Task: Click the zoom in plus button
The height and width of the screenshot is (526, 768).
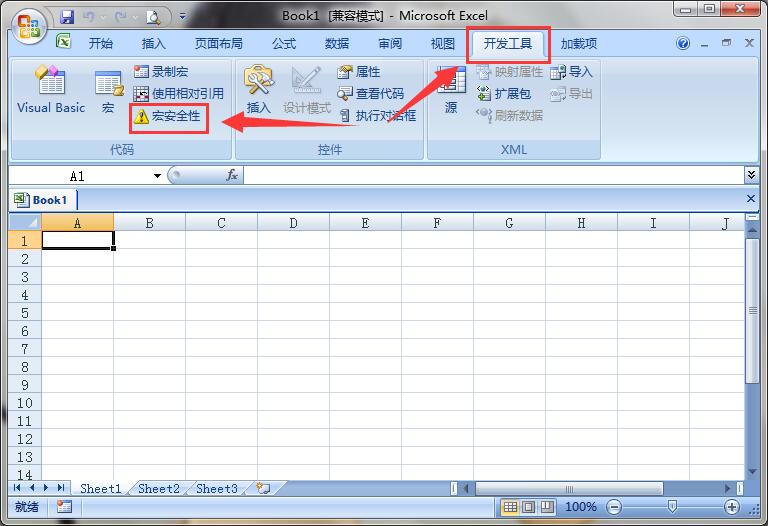Action: point(732,507)
